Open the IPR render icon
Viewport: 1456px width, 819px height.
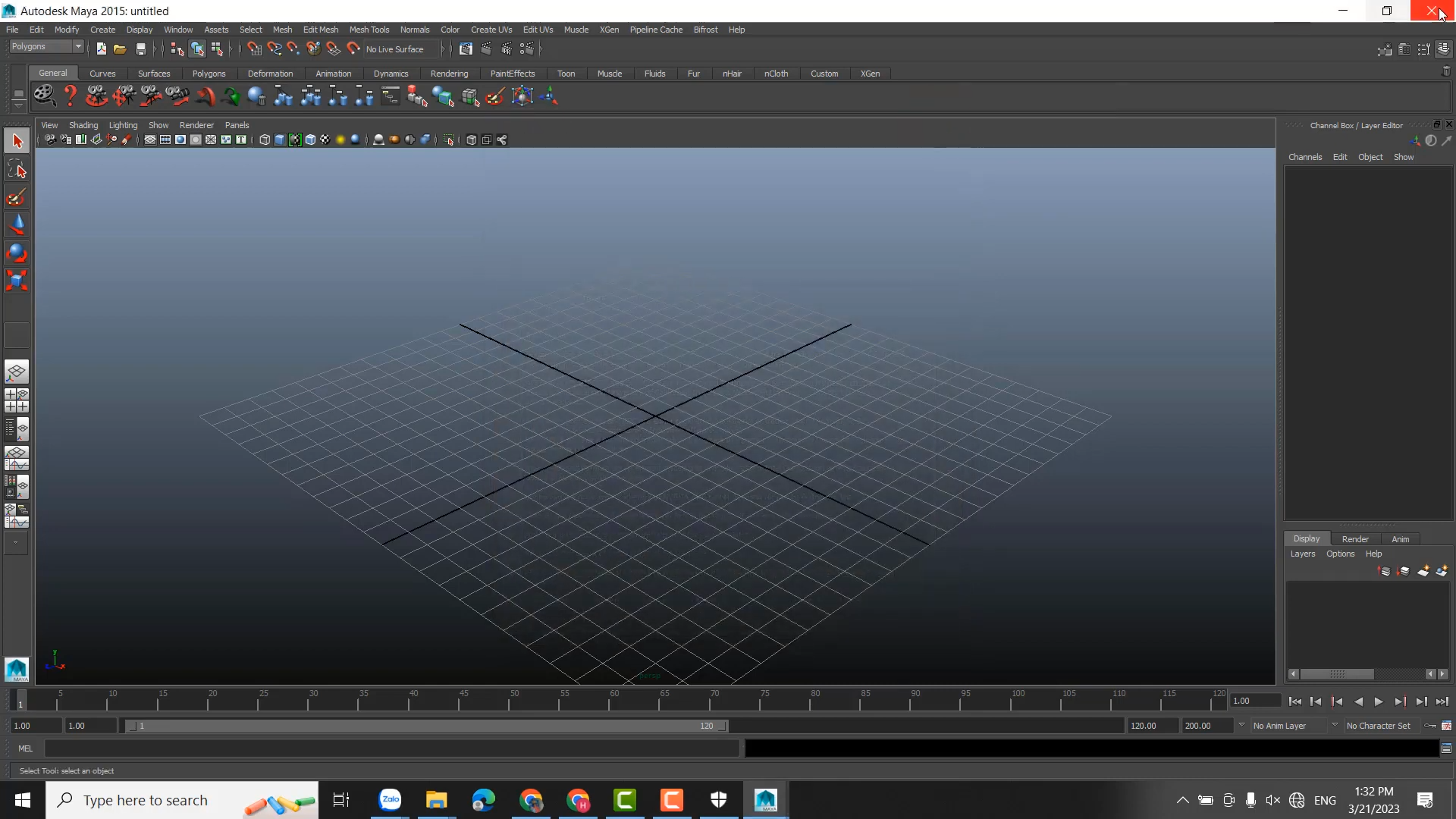click(x=506, y=49)
